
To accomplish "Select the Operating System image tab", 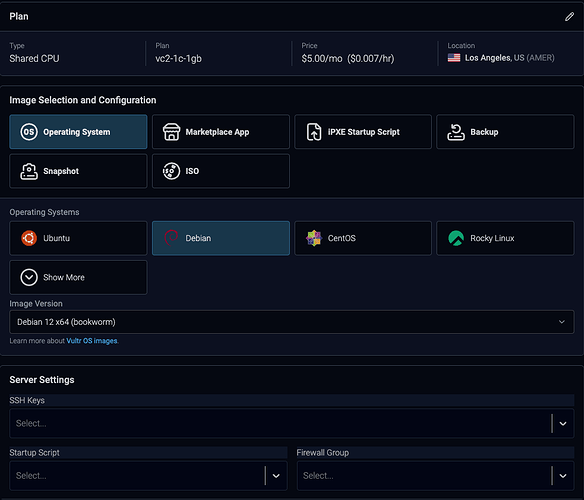I will pos(78,132).
